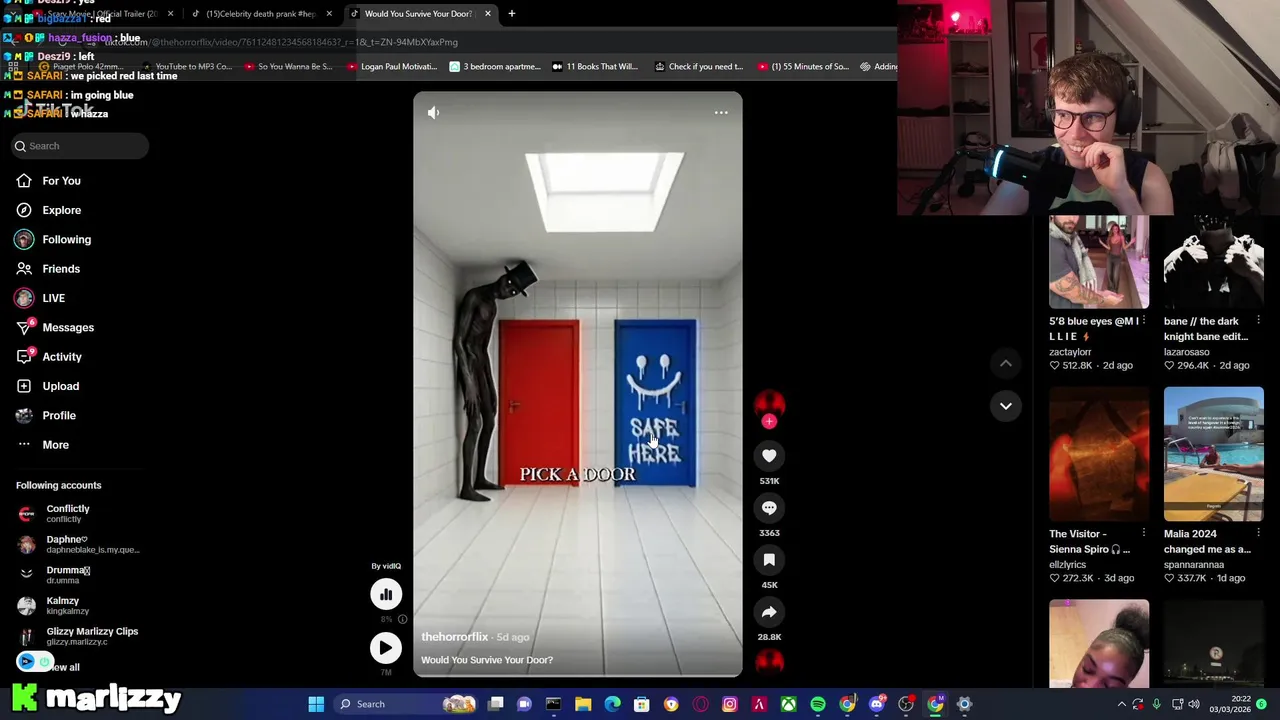
Task: Expand the More menu
Action: point(42,445)
